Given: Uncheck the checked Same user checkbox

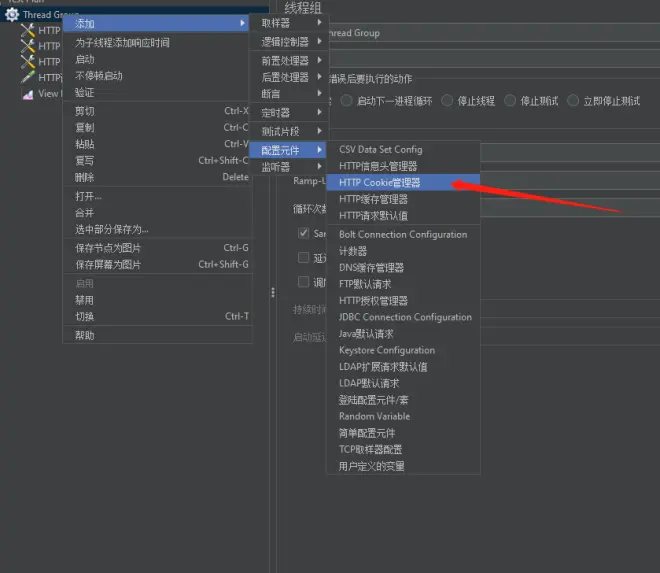Looking at the screenshot, I should [304, 233].
